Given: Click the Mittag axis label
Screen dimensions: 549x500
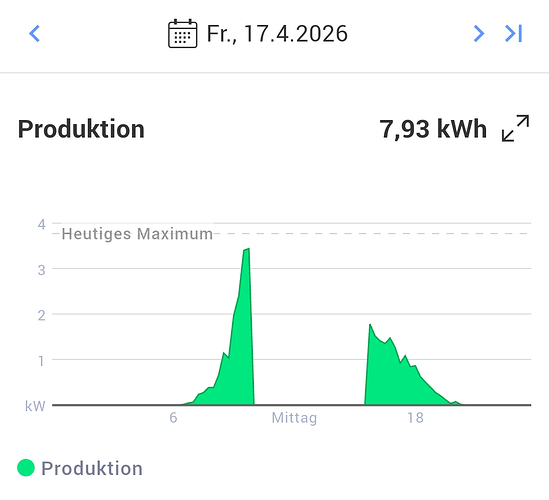Looking at the screenshot, I should tap(294, 418).
